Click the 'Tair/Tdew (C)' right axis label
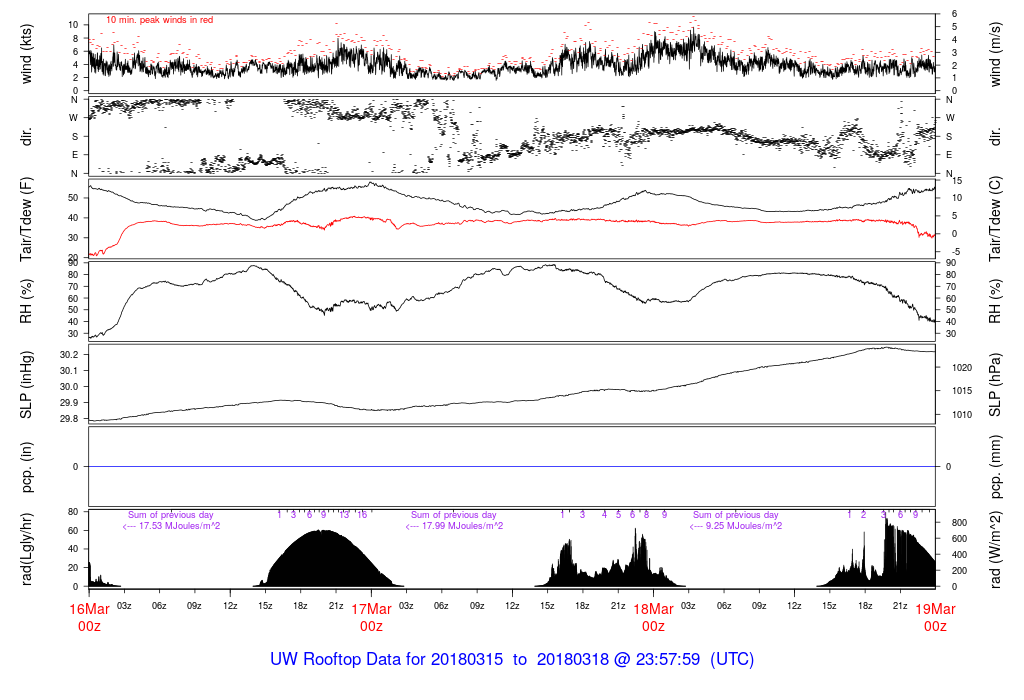Image resolution: width=1024 pixels, height=700 pixels. [995, 219]
